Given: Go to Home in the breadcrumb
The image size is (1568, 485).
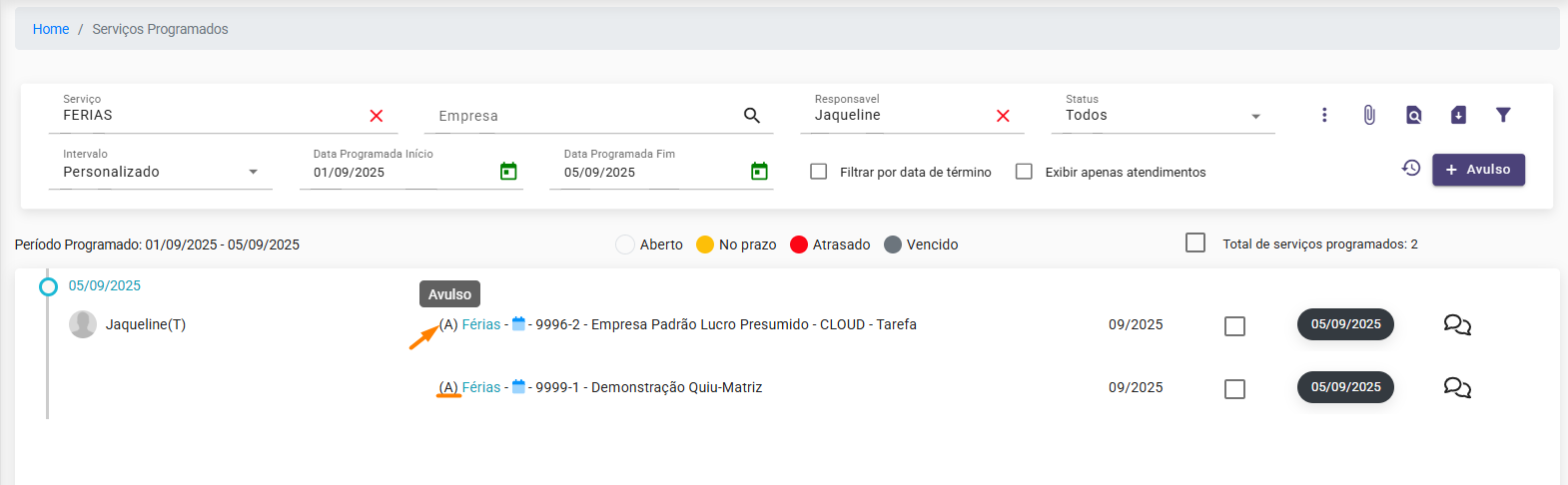Looking at the screenshot, I should 51,29.
